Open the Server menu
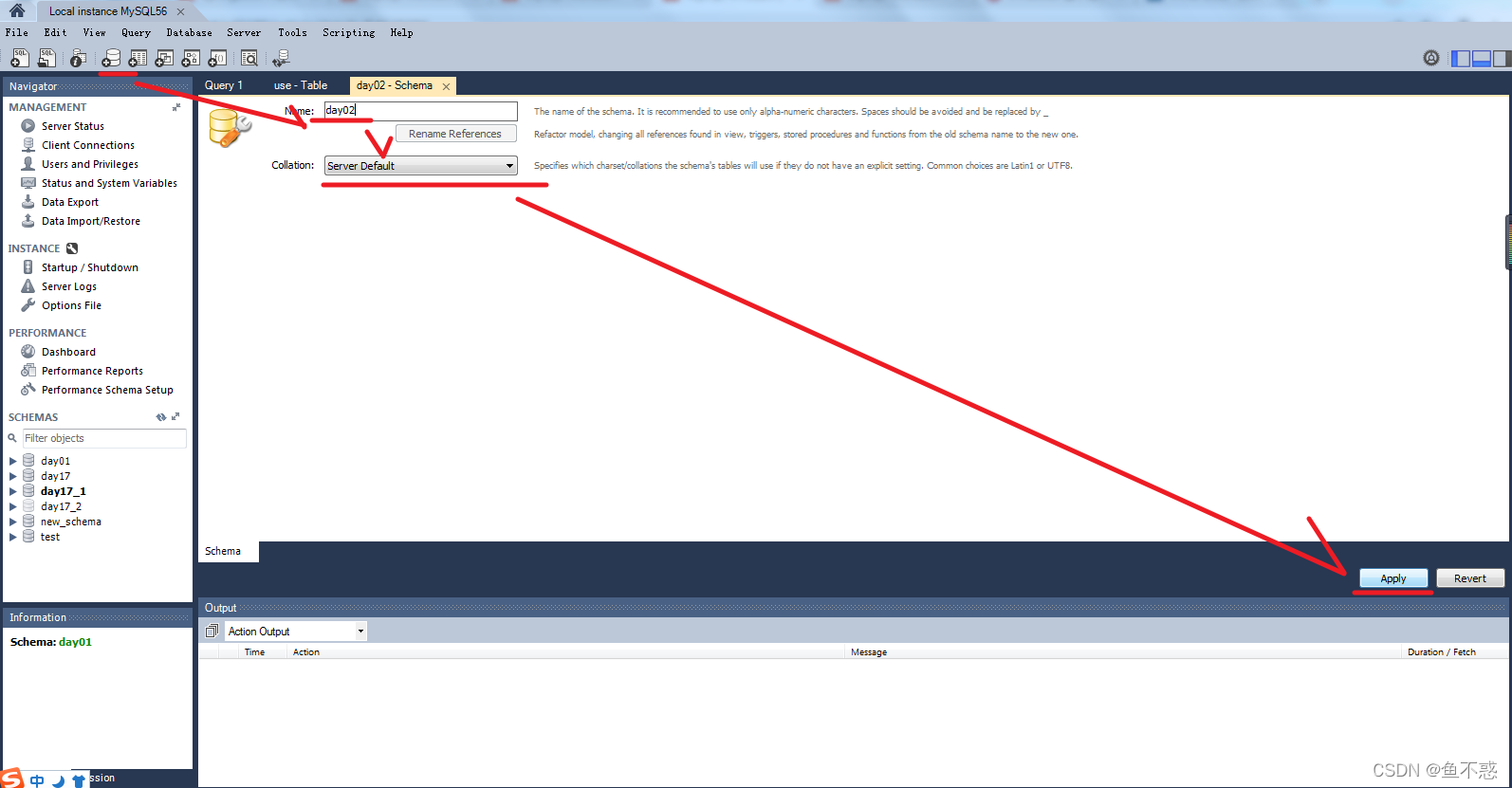1512x788 pixels. (x=244, y=32)
